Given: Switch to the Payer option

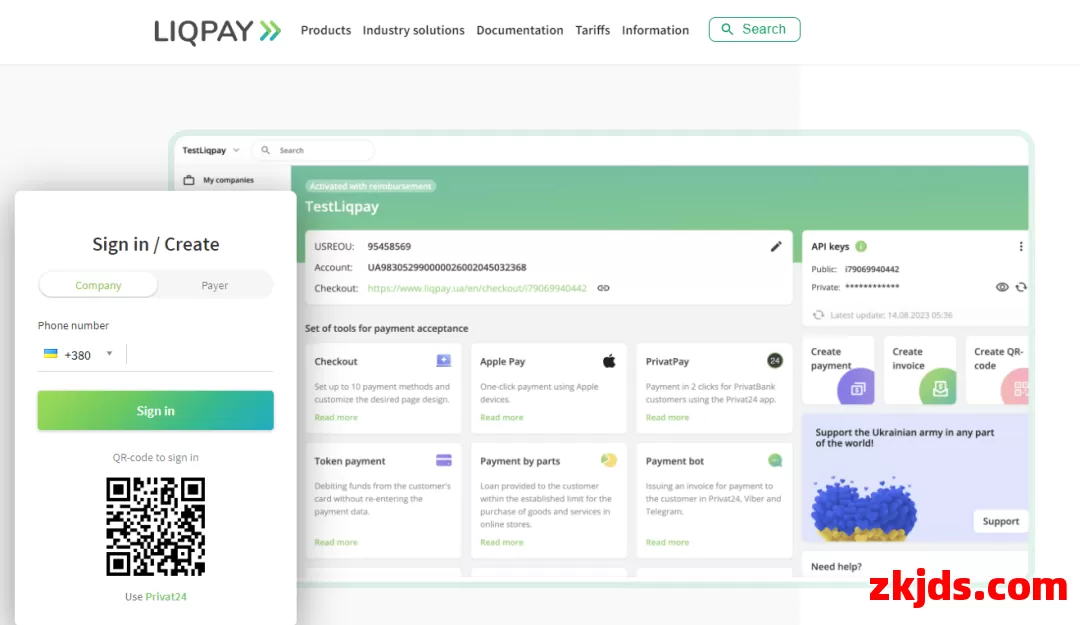Looking at the screenshot, I should click(x=215, y=285).
